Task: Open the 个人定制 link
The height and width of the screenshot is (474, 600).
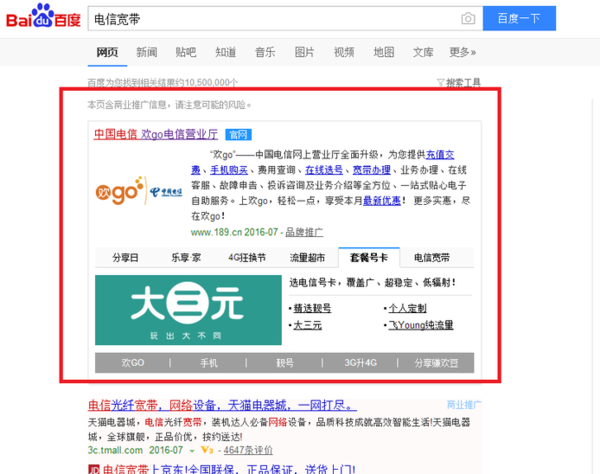Action: coord(408,308)
